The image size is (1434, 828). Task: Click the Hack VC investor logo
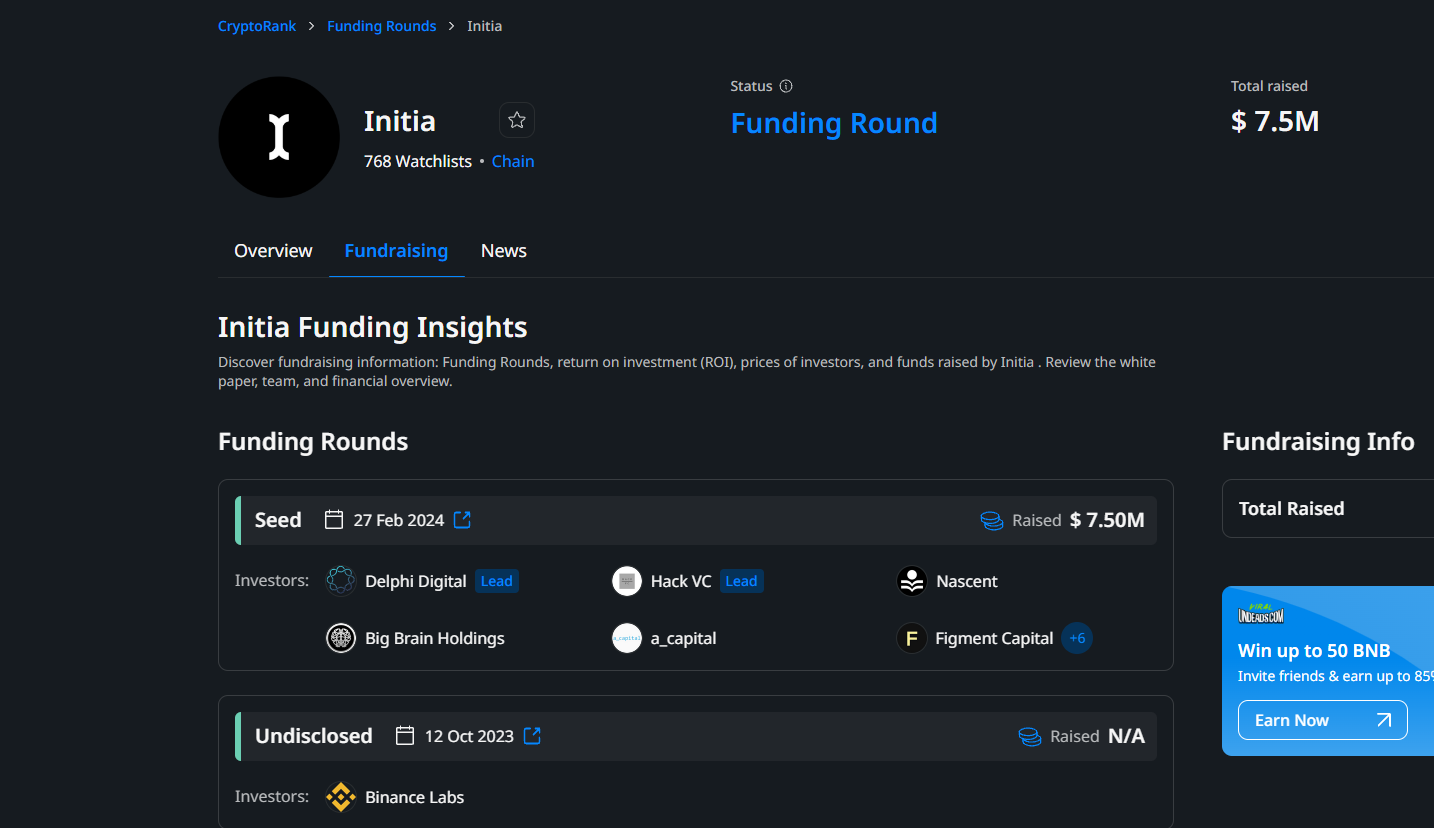tap(627, 581)
